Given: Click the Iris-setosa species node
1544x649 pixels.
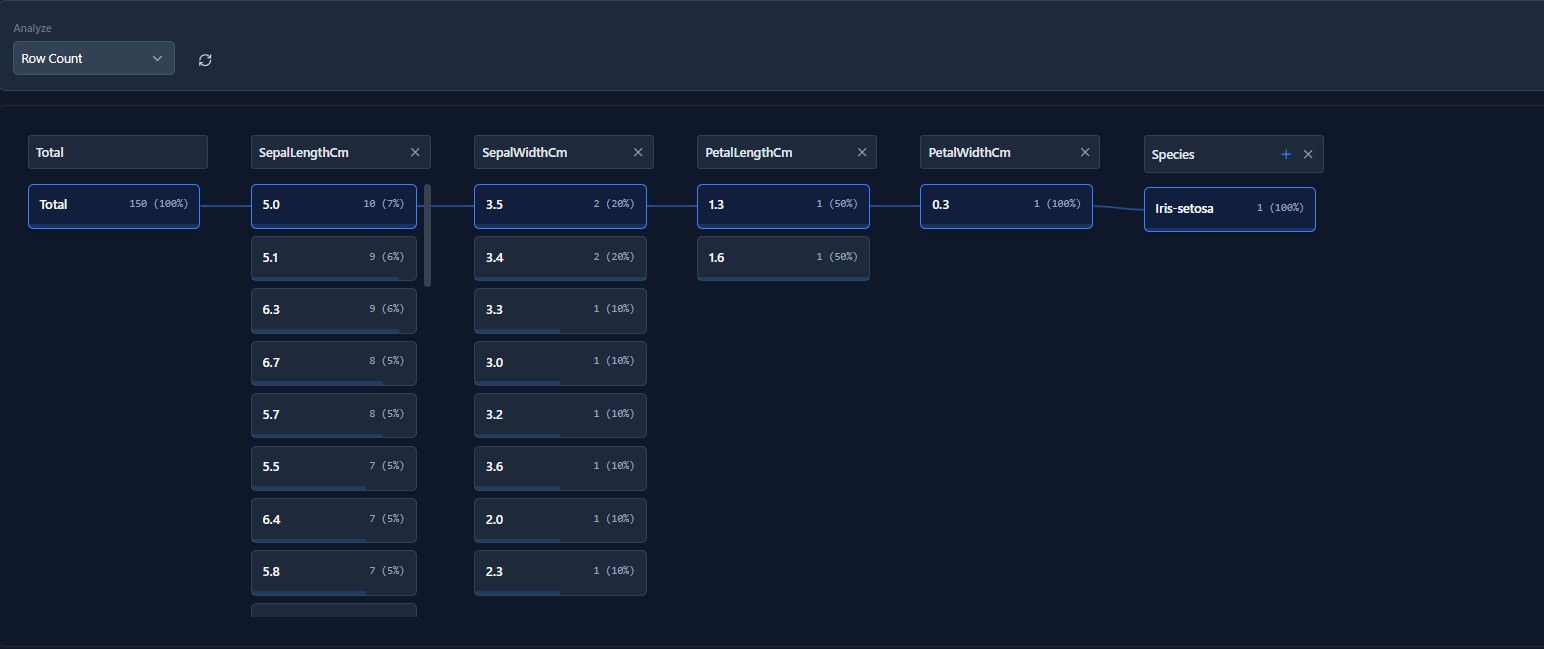Looking at the screenshot, I should tap(1229, 209).
